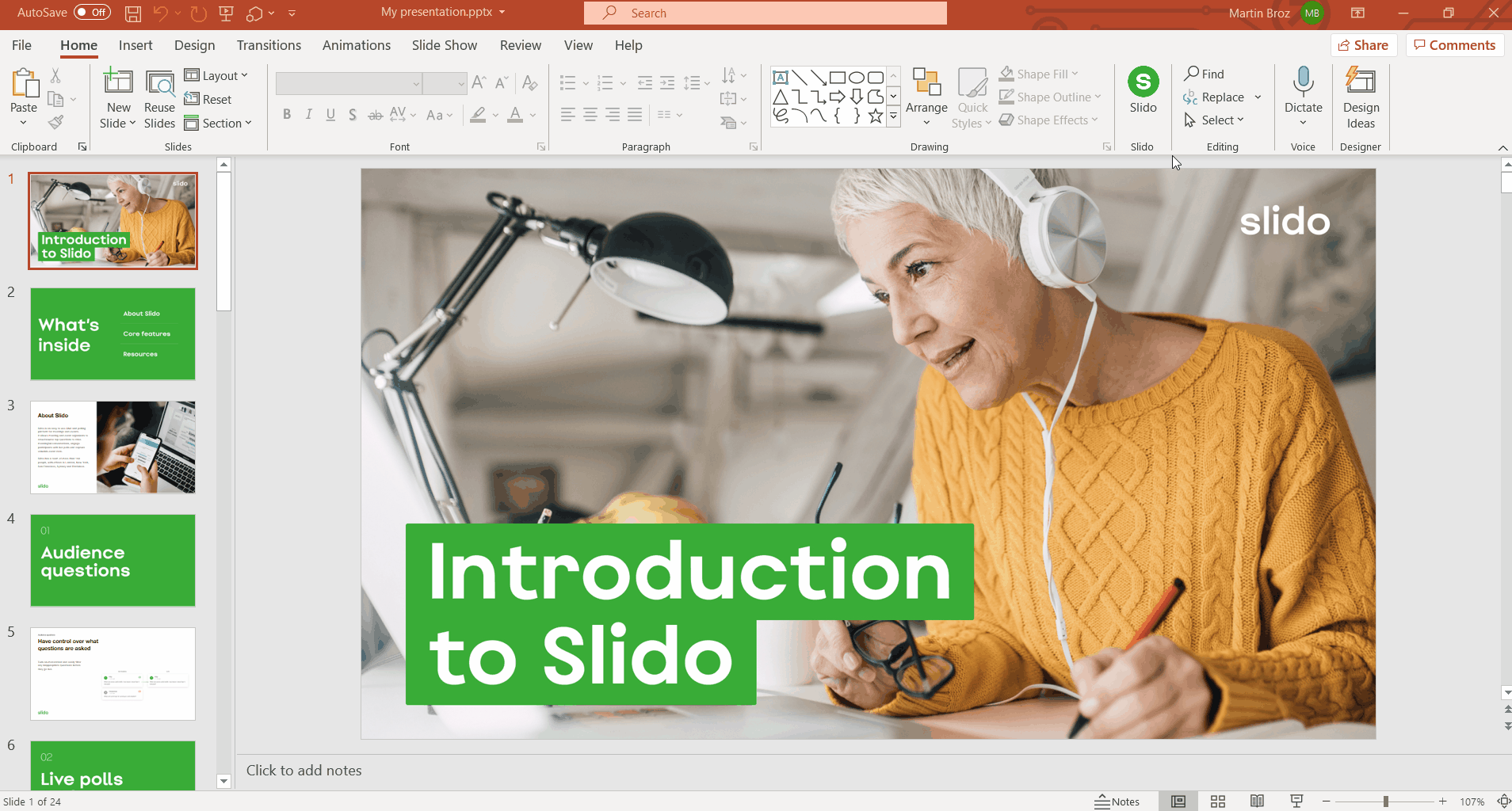Click Paste button

tap(24, 97)
